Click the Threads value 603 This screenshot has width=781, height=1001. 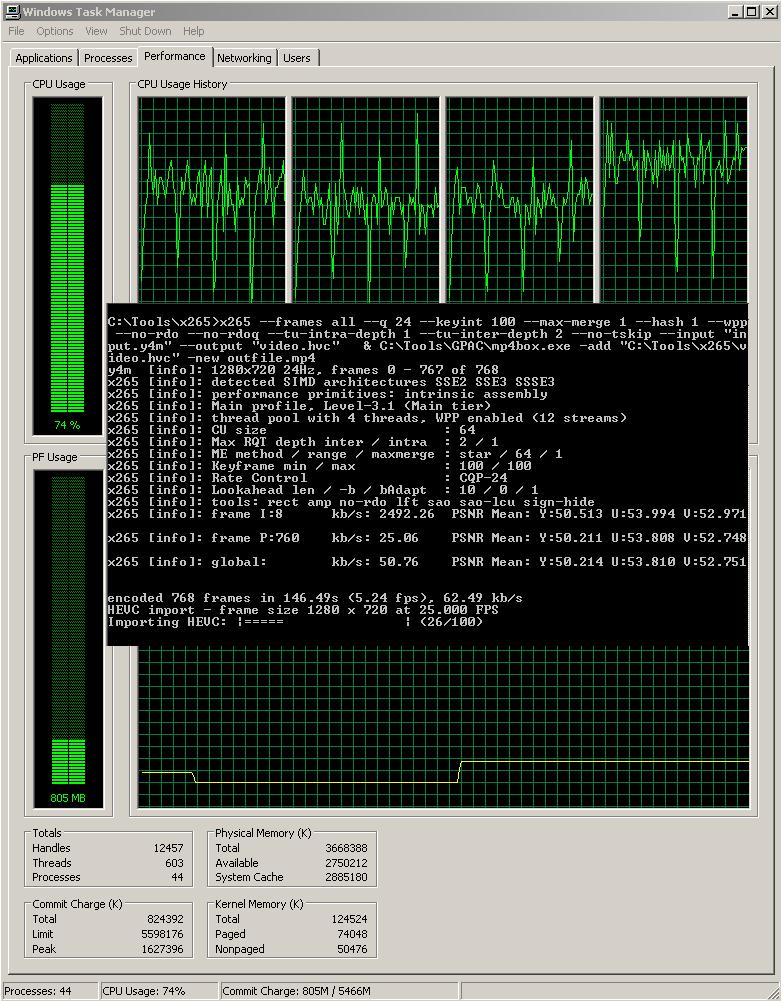click(x=174, y=863)
